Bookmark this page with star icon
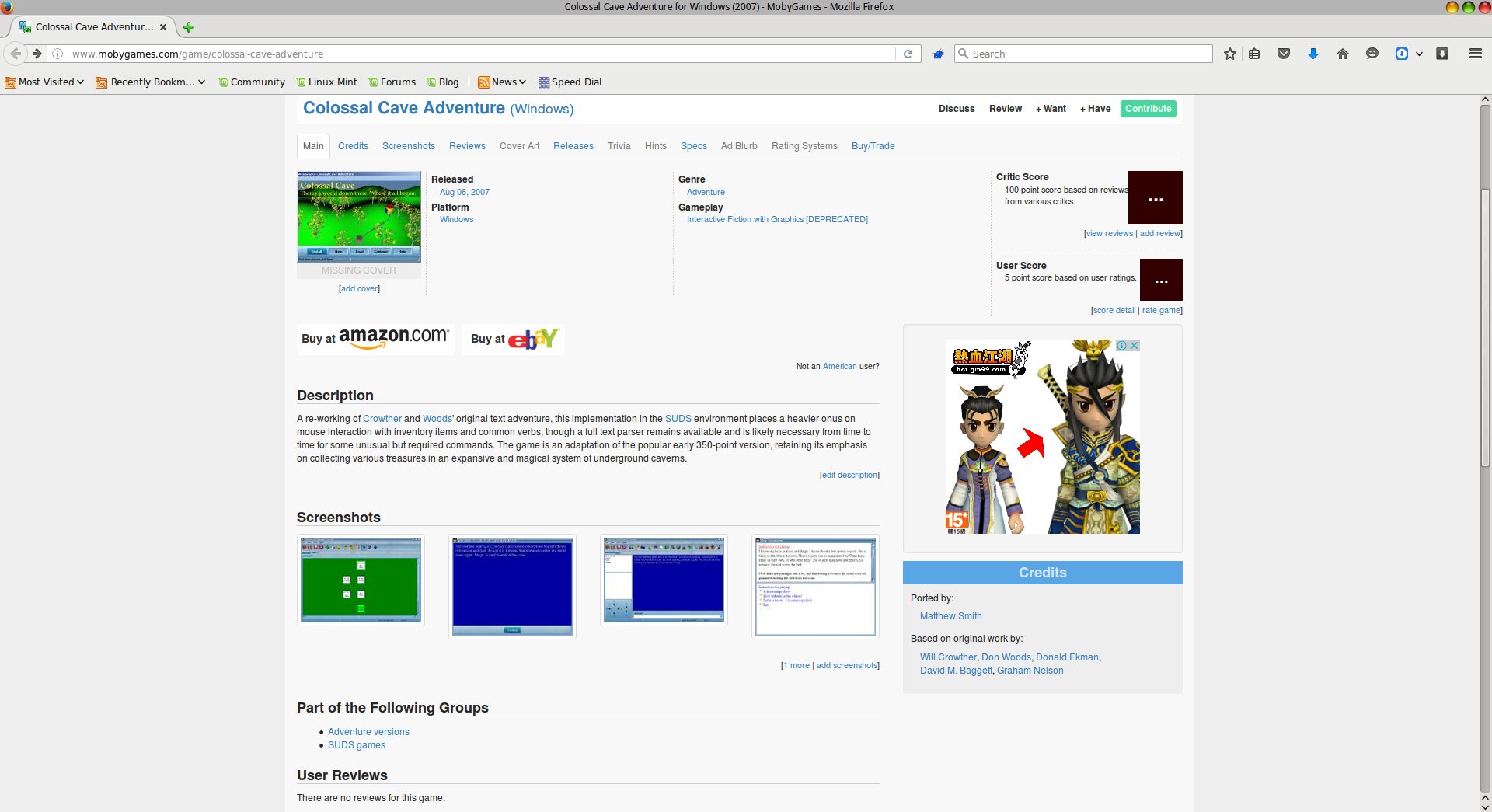The width and height of the screenshot is (1492, 812). pyautogui.click(x=1230, y=54)
